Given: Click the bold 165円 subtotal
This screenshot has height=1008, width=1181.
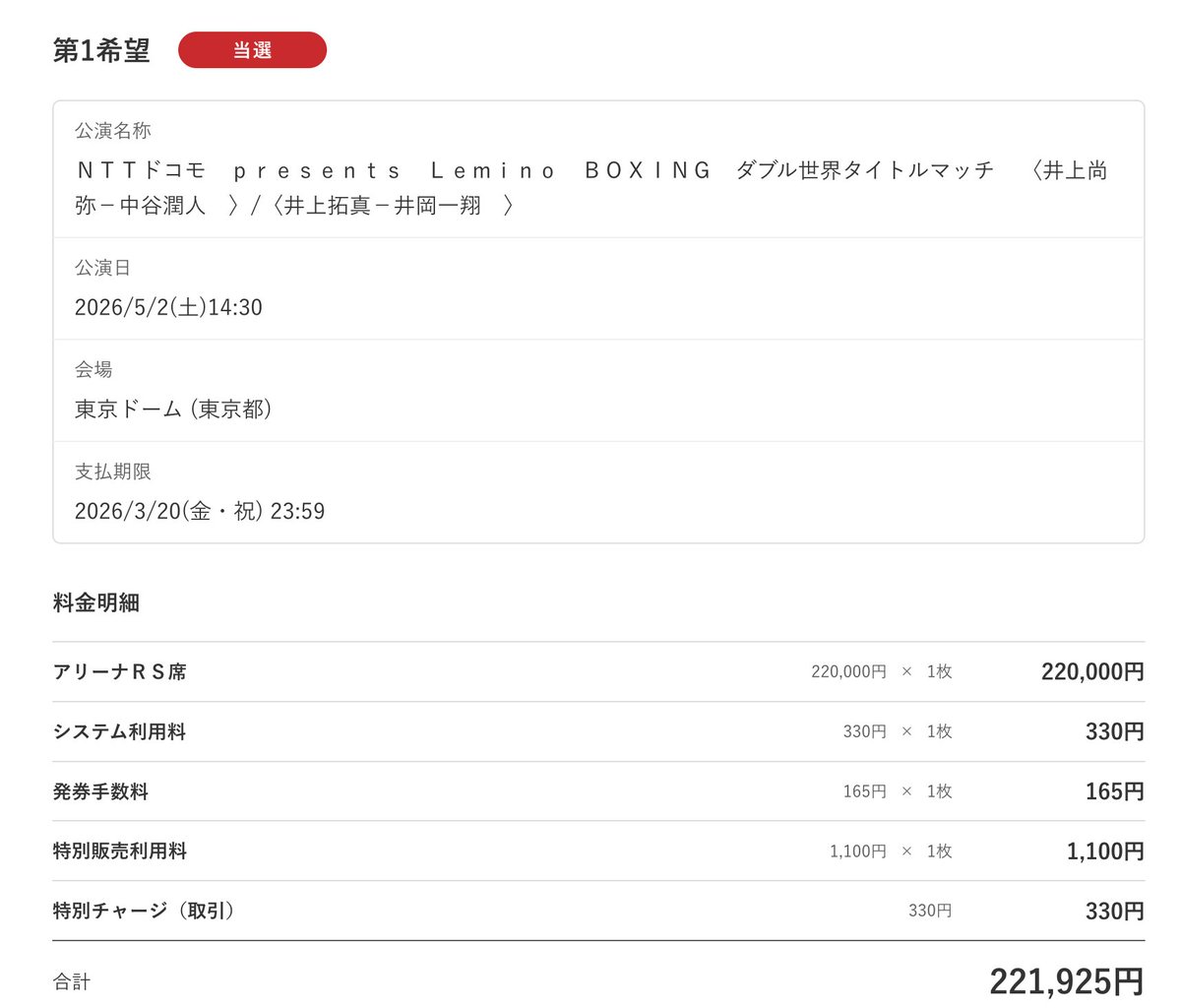Looking at the screenshot, I should pos(1115,791).
